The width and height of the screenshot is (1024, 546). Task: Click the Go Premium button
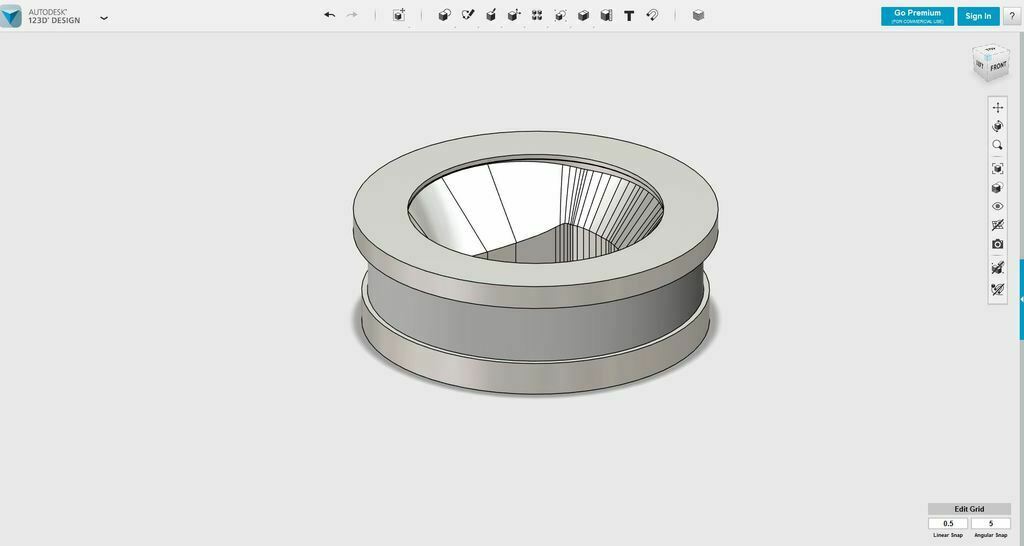click(917, 16)
